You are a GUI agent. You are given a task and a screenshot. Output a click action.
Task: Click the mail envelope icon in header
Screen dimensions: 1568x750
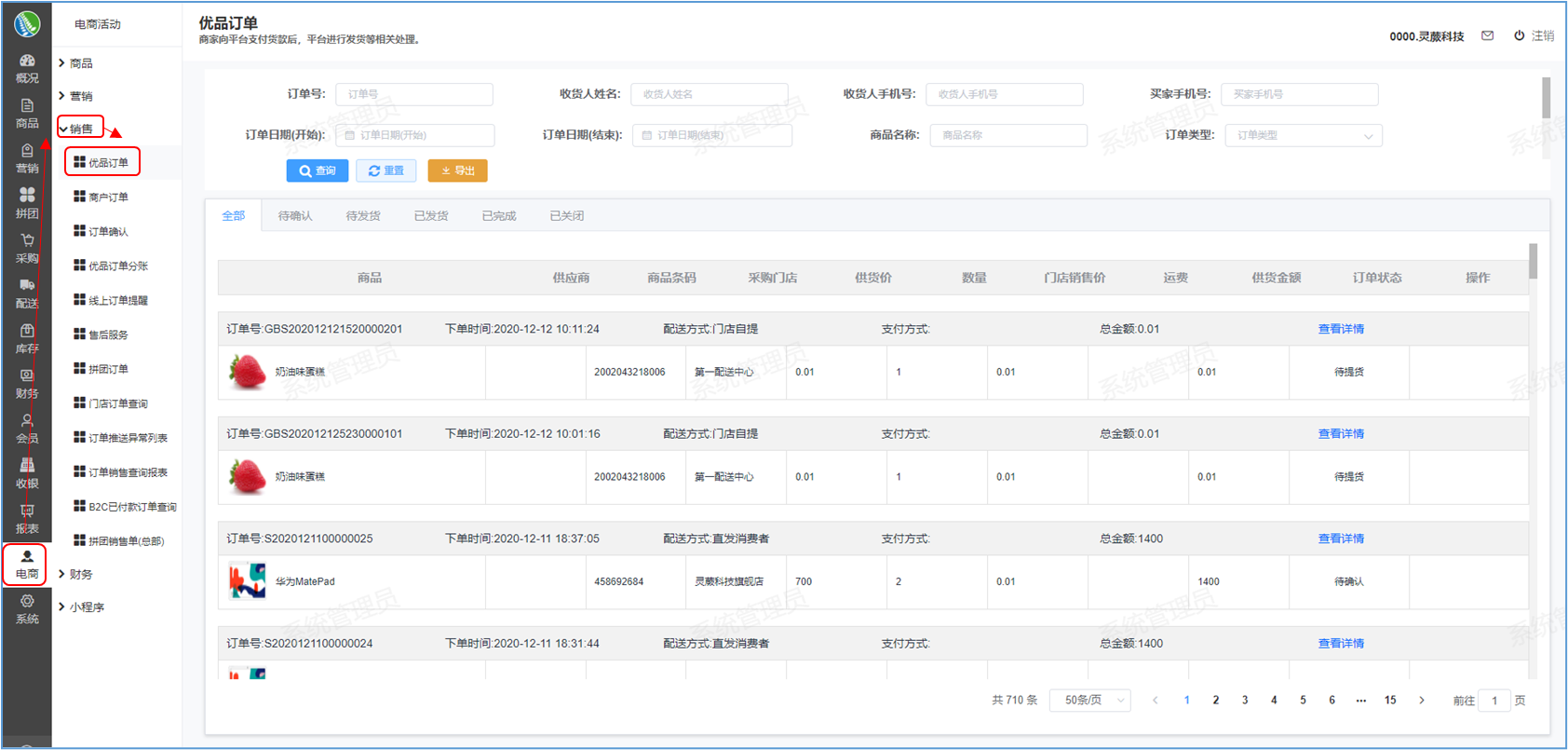pos(1487,35)
